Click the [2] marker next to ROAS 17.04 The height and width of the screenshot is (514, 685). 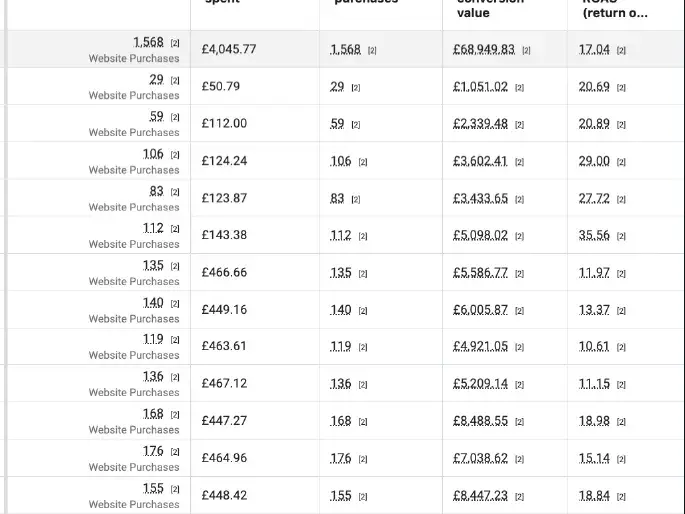pyautogui.click(x=621, y=51)
